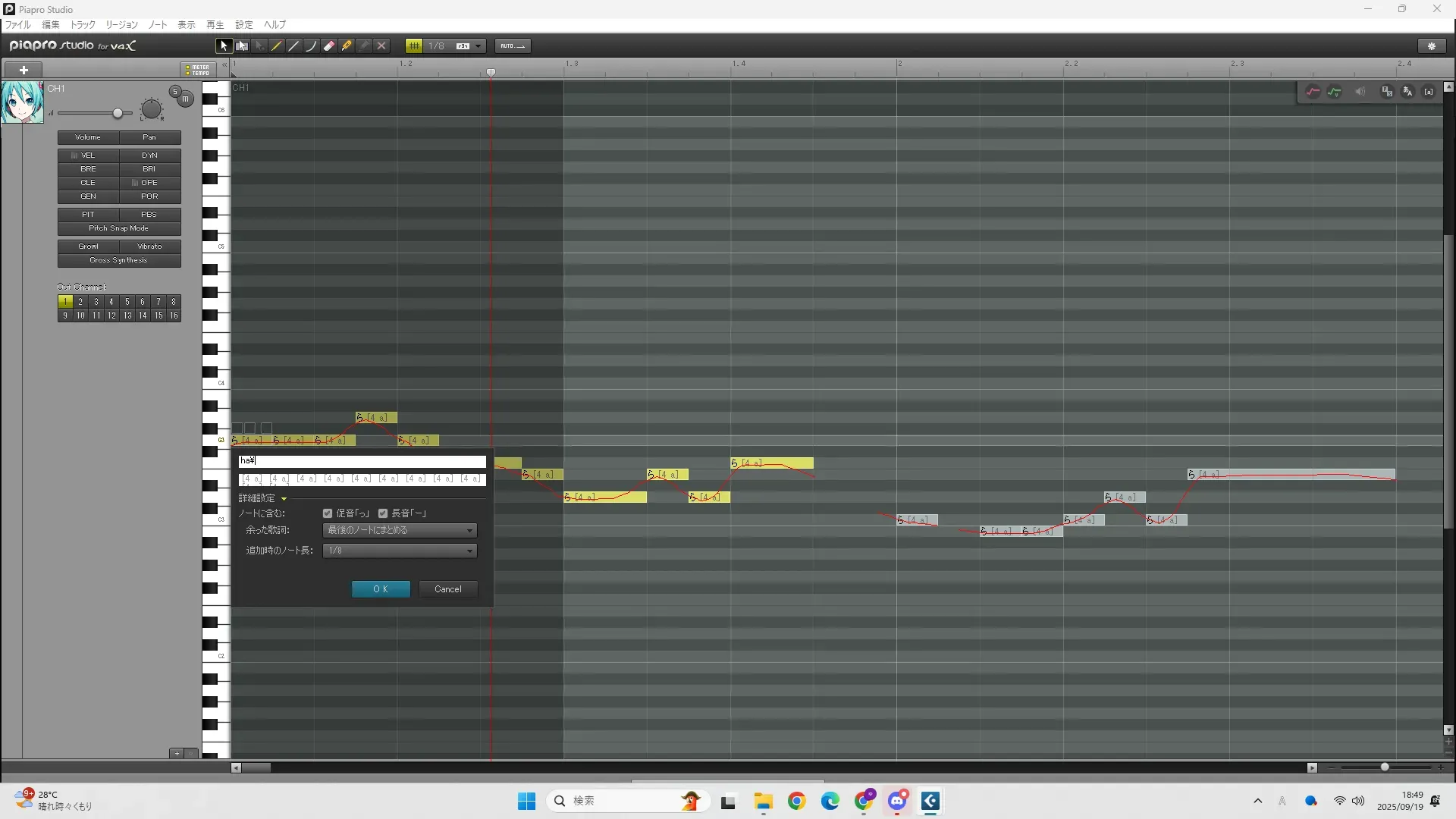Confirm the lyric dialog with OK
This screenshot has height=819, width=1456.
coord(381,589)
